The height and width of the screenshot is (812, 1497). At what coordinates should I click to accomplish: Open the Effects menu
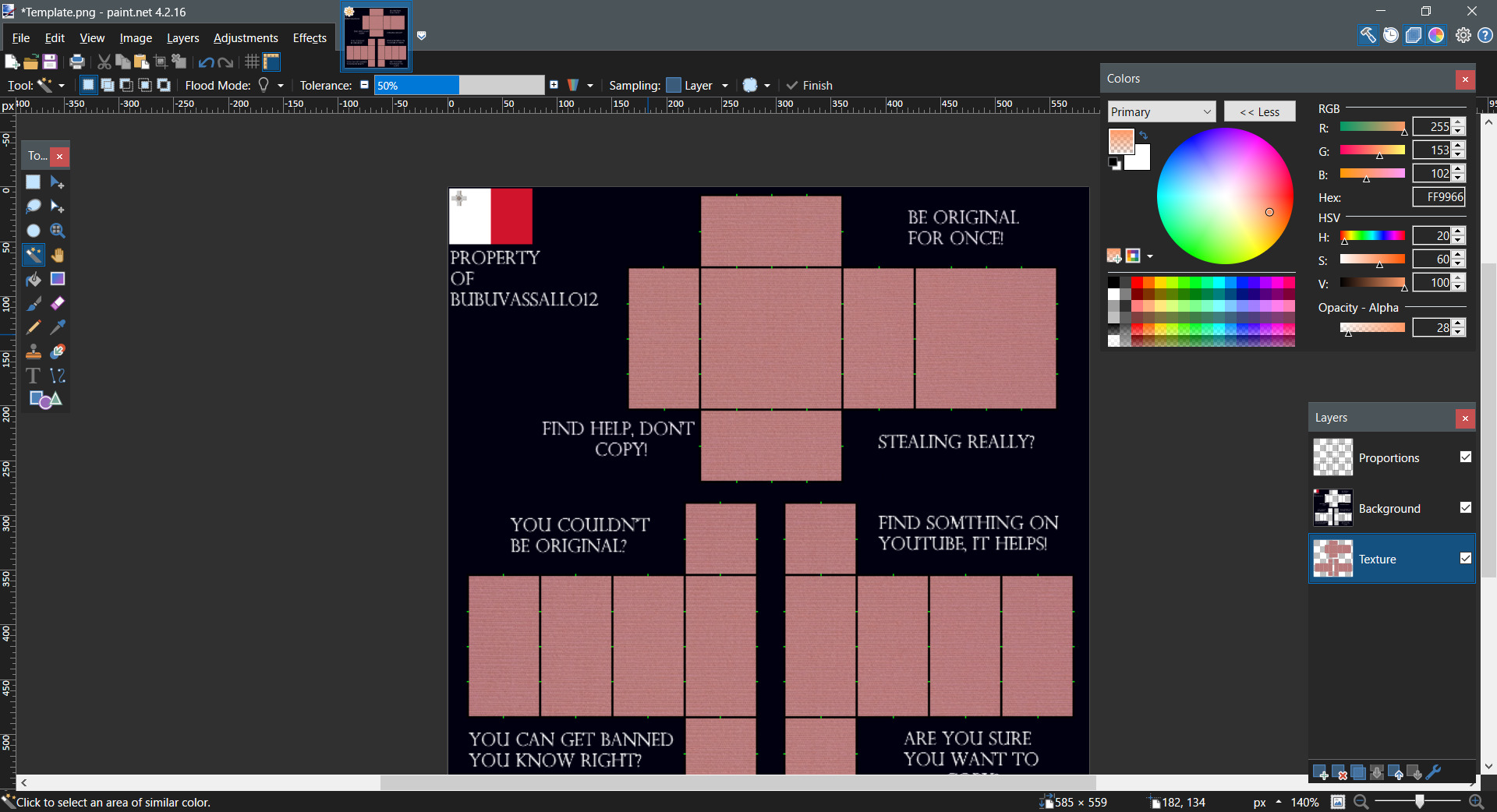(310, 37)
